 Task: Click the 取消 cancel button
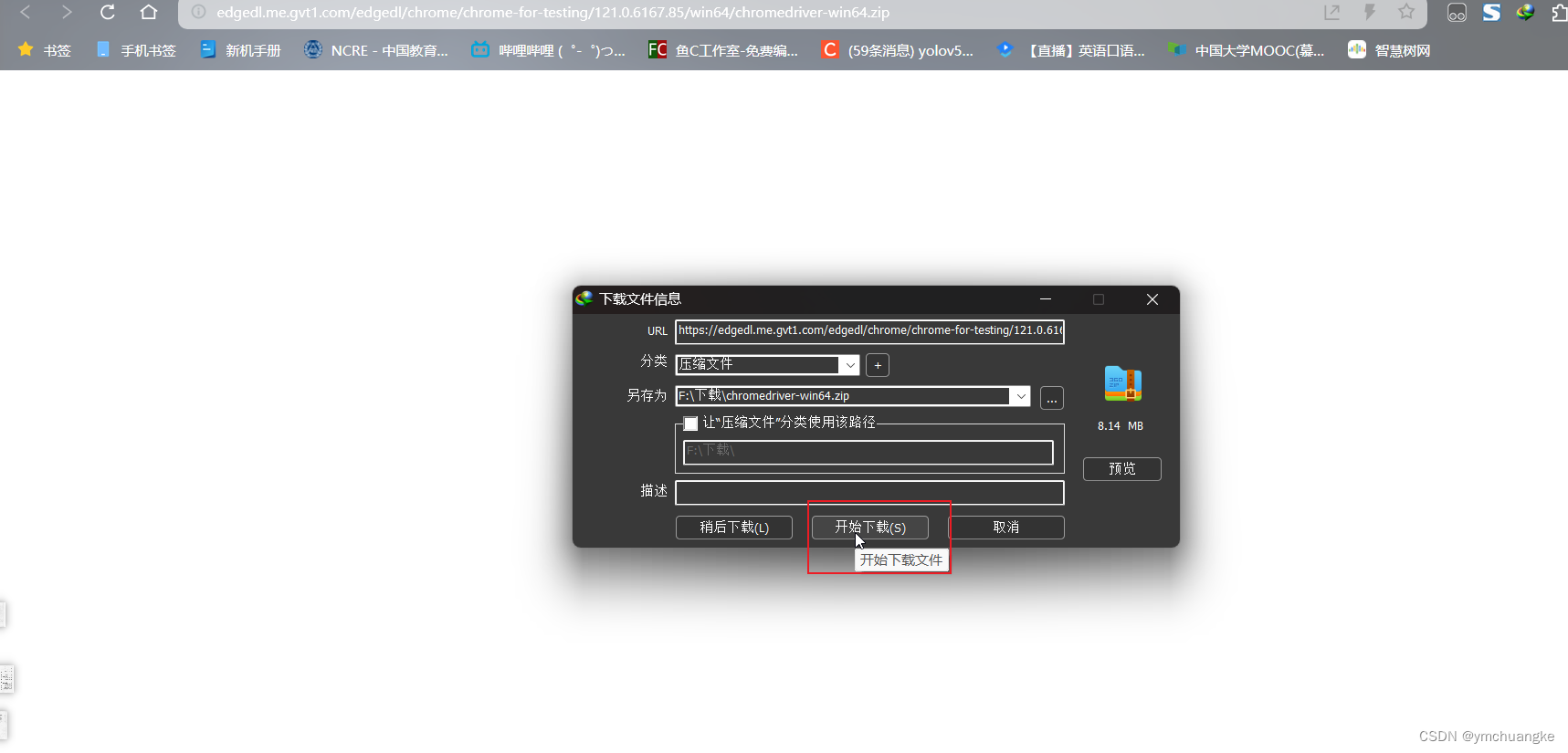1006,528
